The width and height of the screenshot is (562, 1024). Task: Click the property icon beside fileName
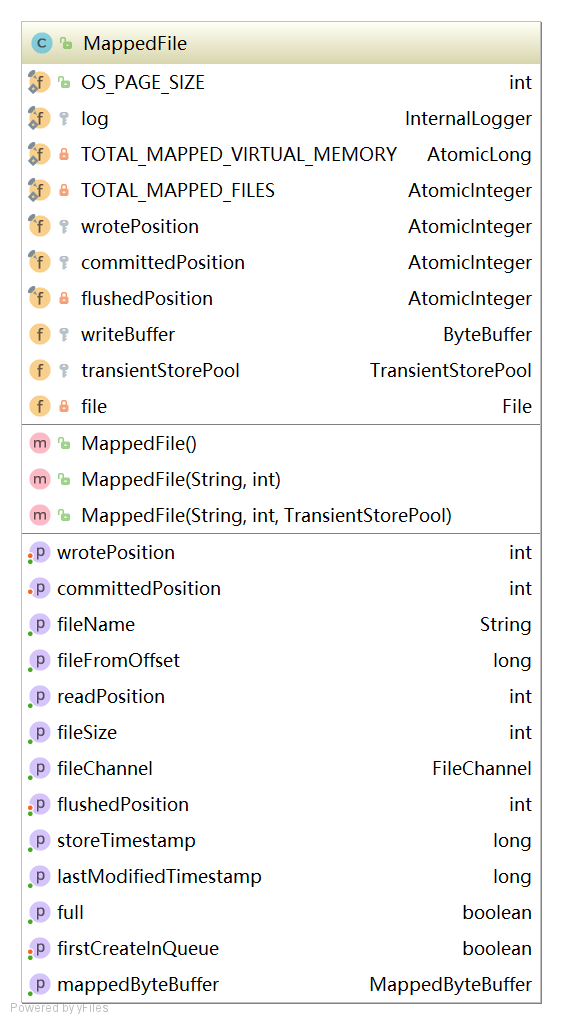point(40,624)
